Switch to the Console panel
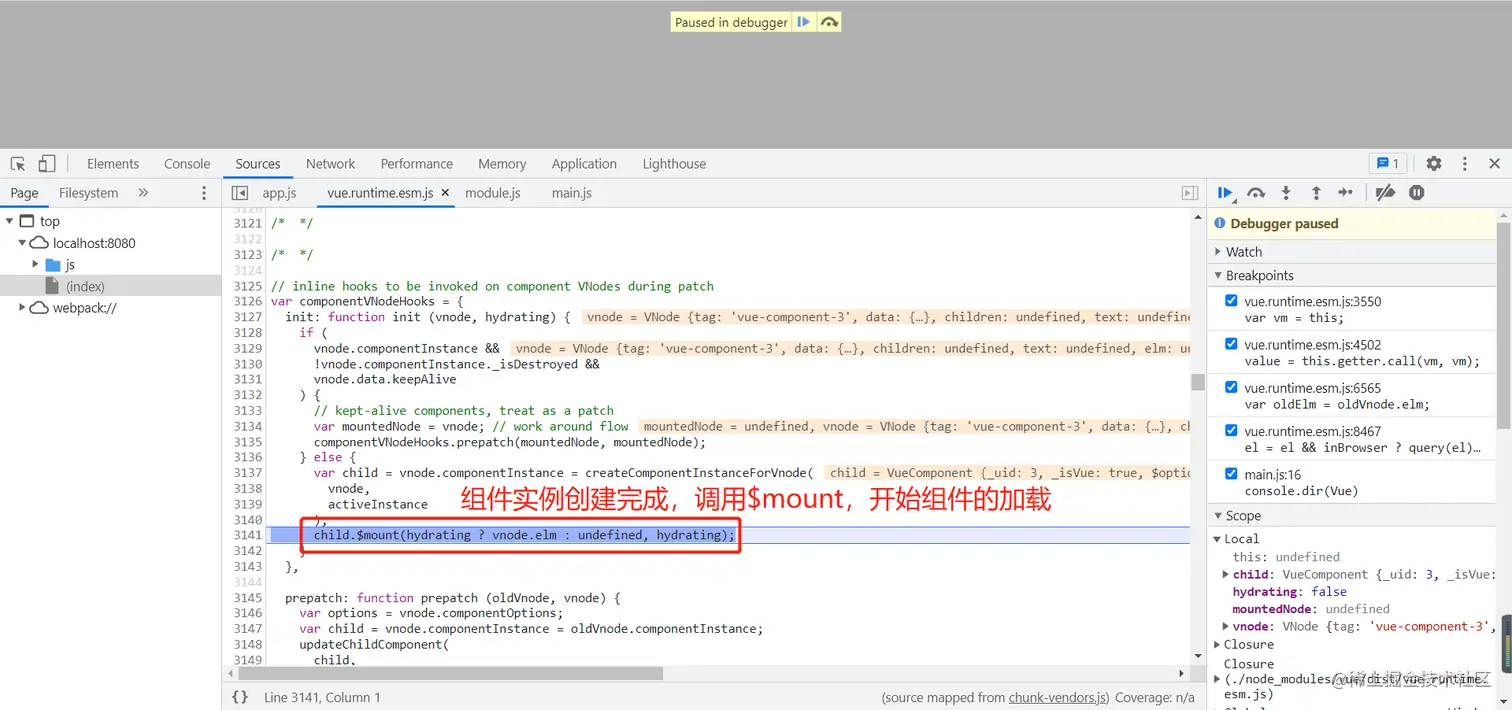 (187, 164)
